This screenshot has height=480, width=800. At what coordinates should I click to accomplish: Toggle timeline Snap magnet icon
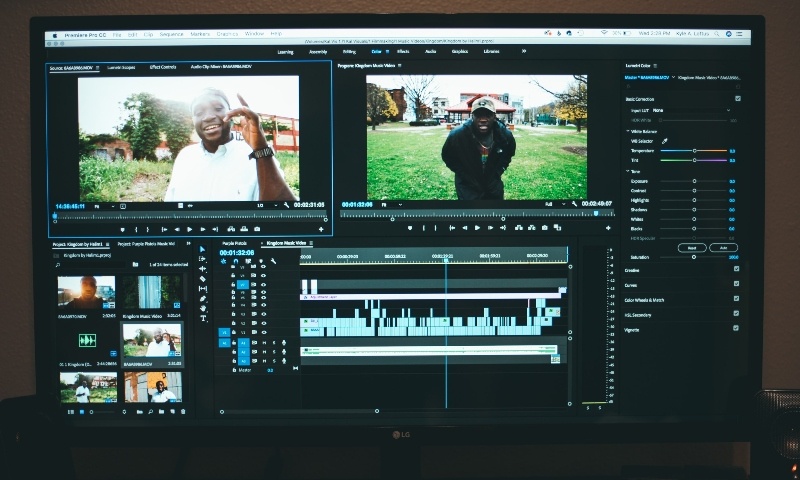(236, 261)
